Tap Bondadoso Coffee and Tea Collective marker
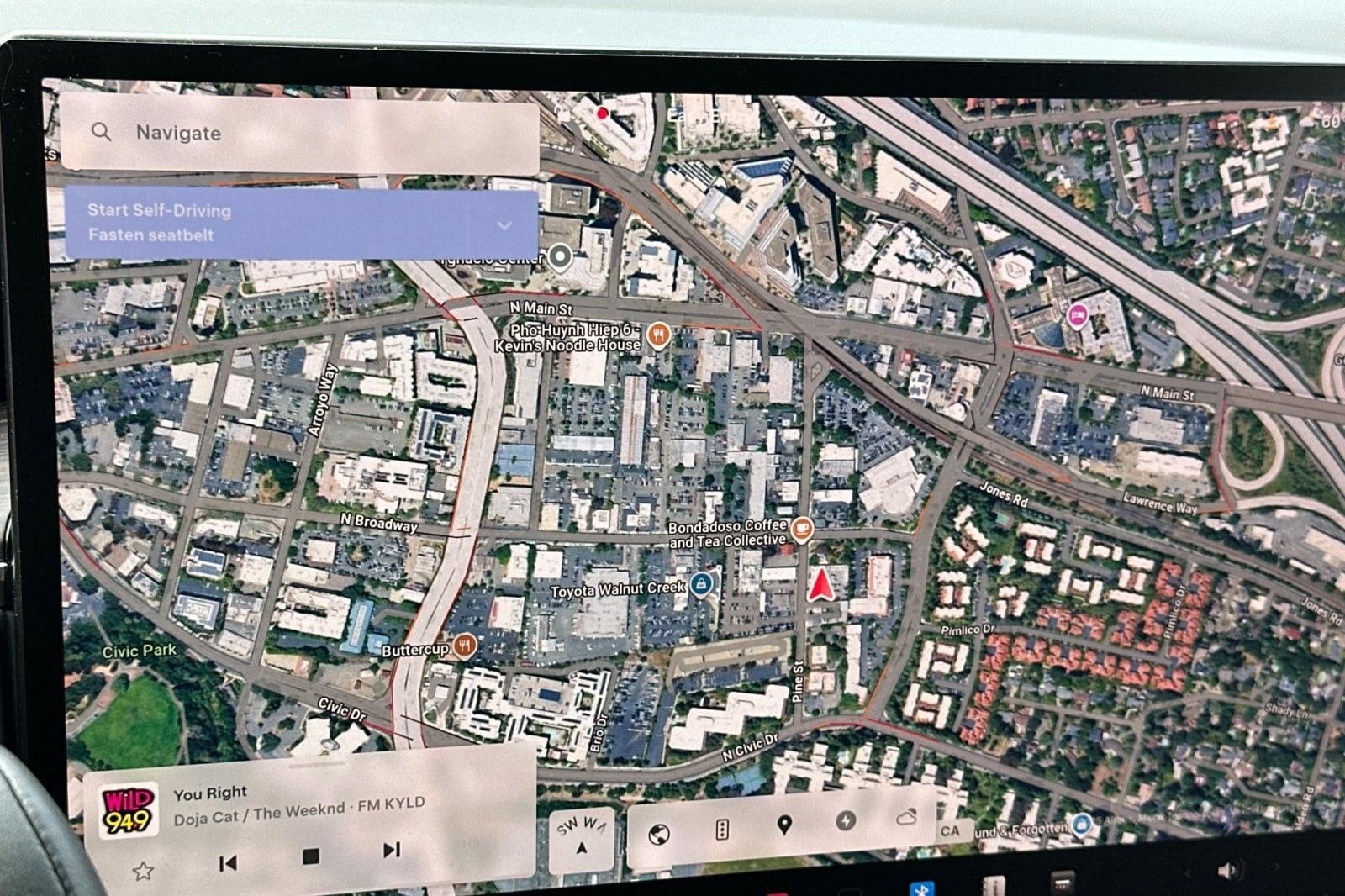Viewport: 1345px width, 896px height. [x=803, y=530]
